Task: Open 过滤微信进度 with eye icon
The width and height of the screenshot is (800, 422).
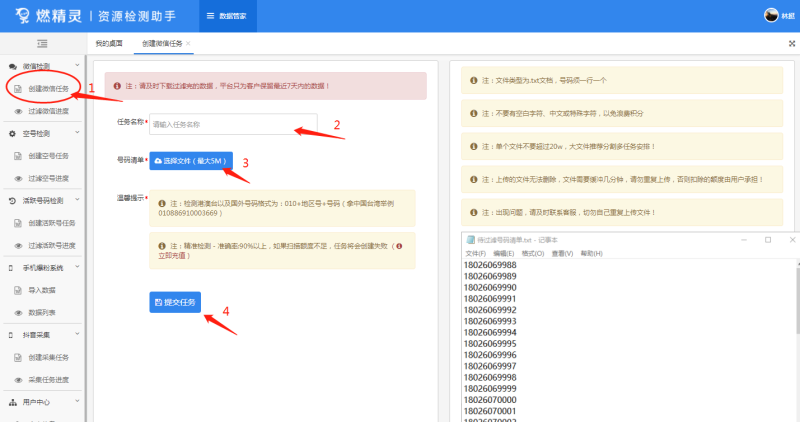Action: pyautogui.click(x=18, y=111)
